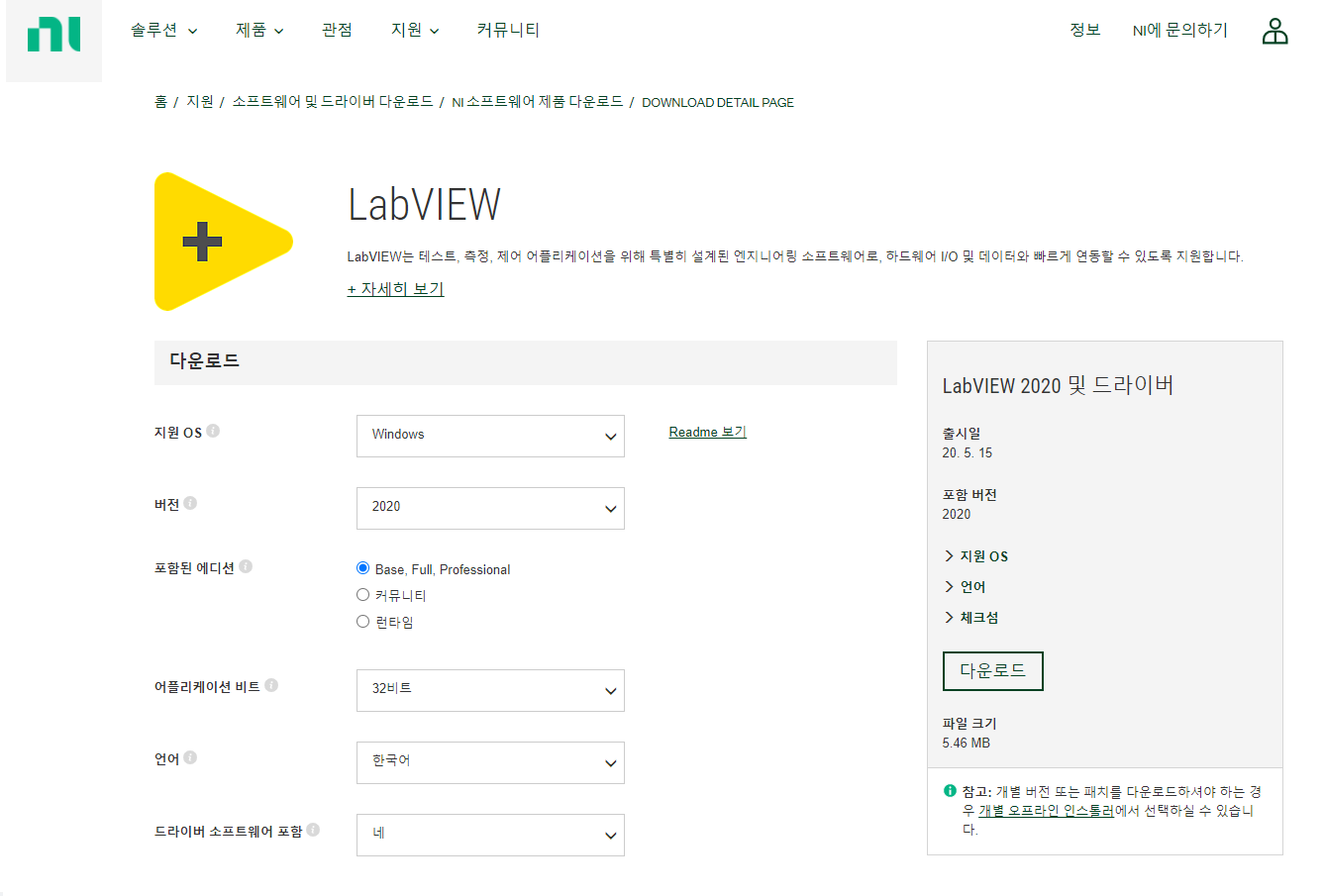Click the 20. 5. 15 release date
This screenshot has height=896, width=1325.
tap(968, 452)
